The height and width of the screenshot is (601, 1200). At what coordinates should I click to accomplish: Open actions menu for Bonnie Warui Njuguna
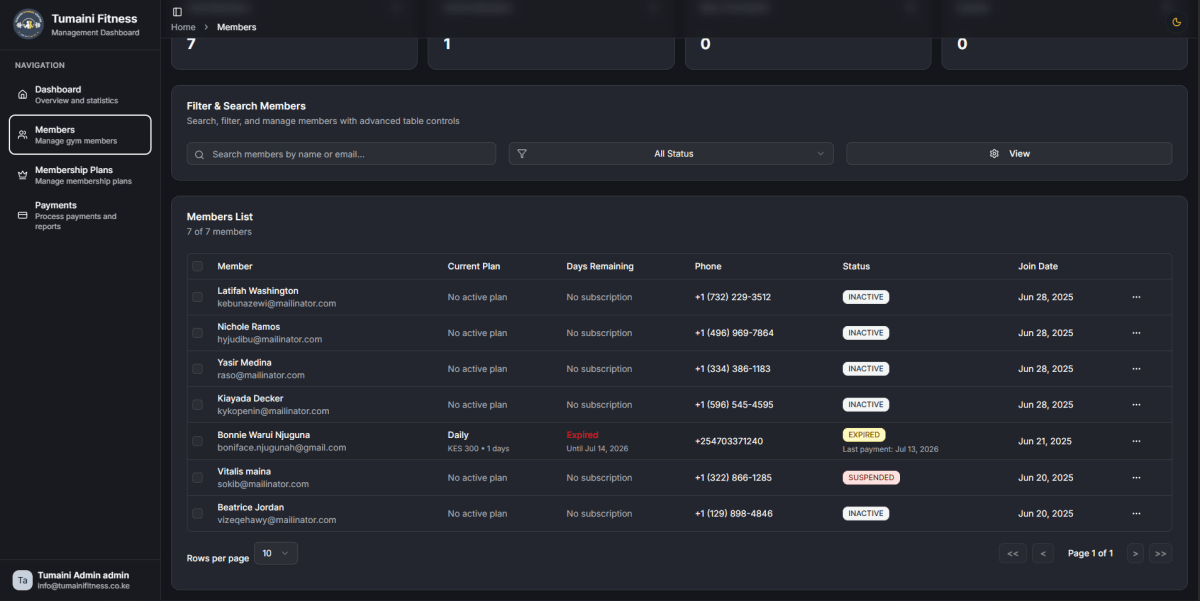click(x=1136, y=441)
